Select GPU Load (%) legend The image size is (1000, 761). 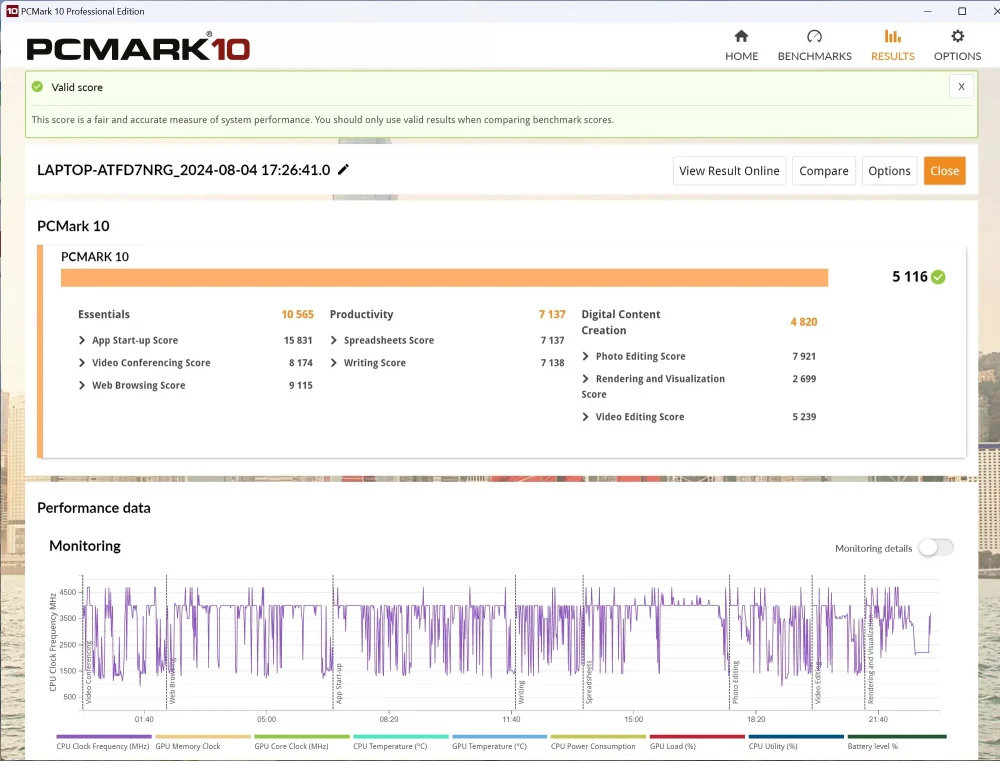pos(697,742)
